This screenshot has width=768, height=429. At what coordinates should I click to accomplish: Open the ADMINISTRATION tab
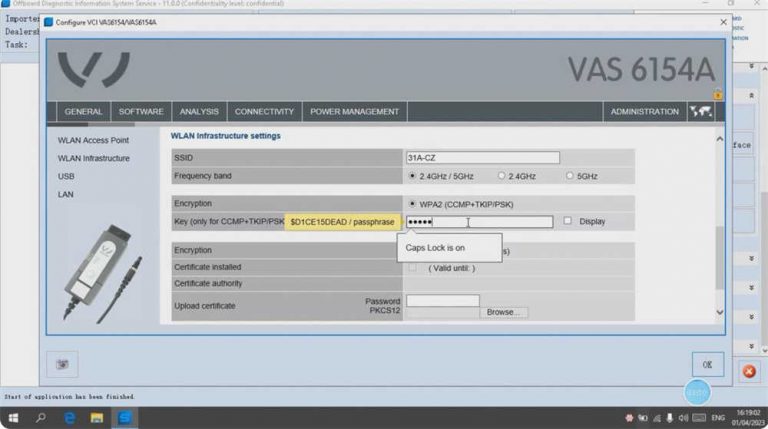pyautogui.click(x=644, y=112)
